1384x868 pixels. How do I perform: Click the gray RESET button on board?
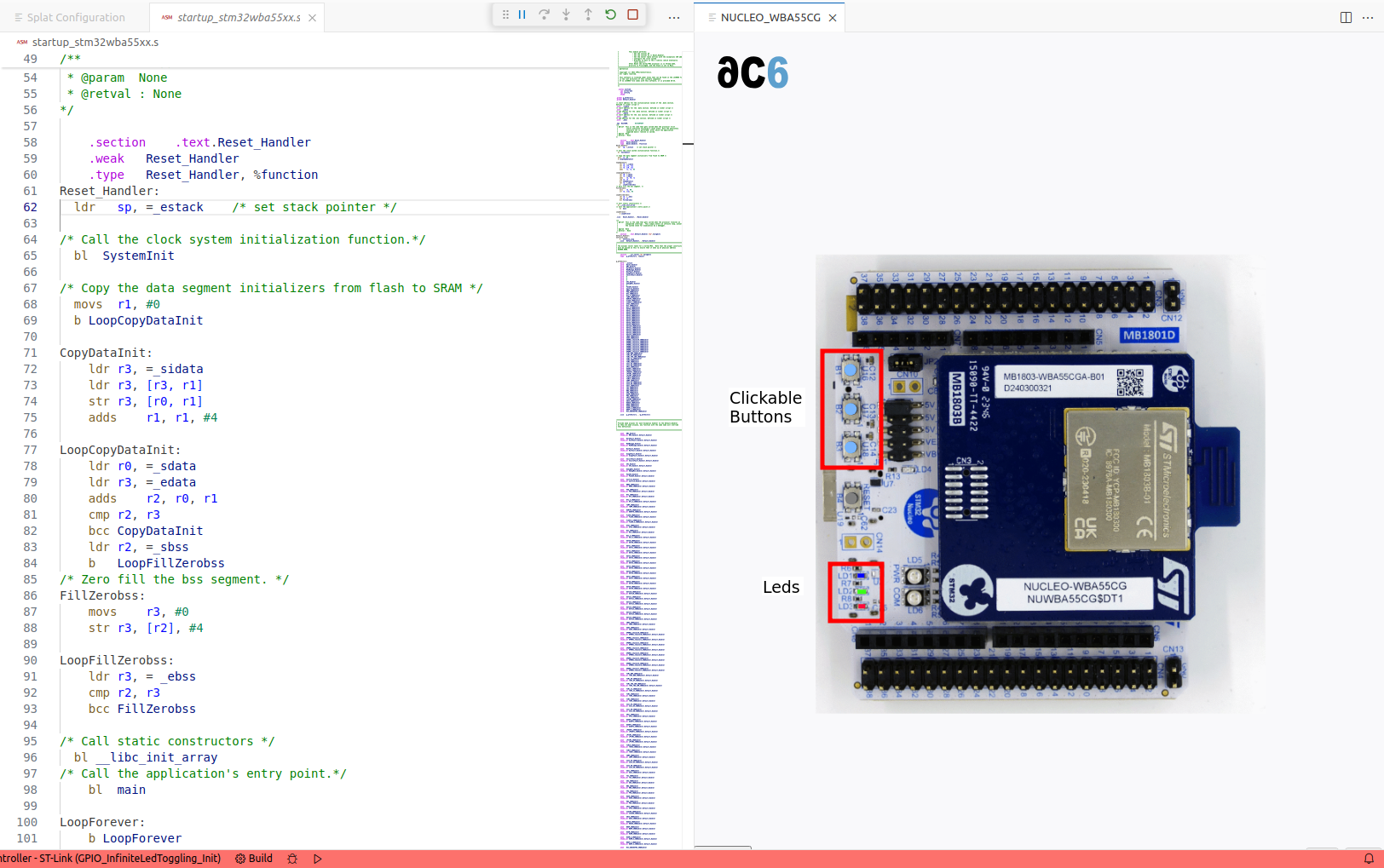point(851,497)
